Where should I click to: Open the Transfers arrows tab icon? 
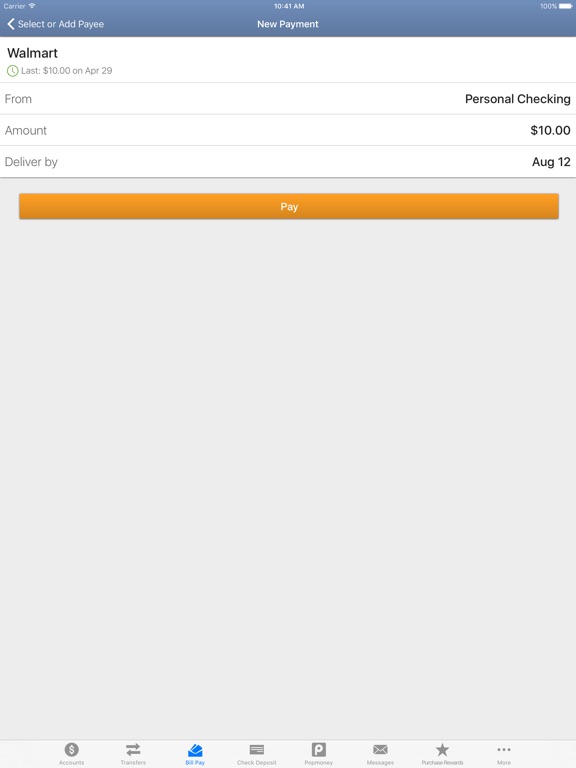133,749
